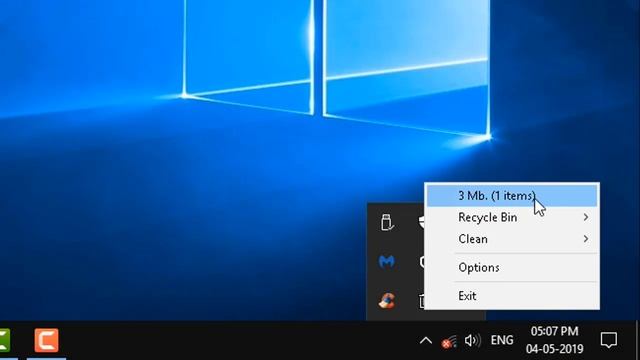Open the Clean submenu
Image resolution: width=640 pixels, height=360 pixels.
[x=512, y=239]
